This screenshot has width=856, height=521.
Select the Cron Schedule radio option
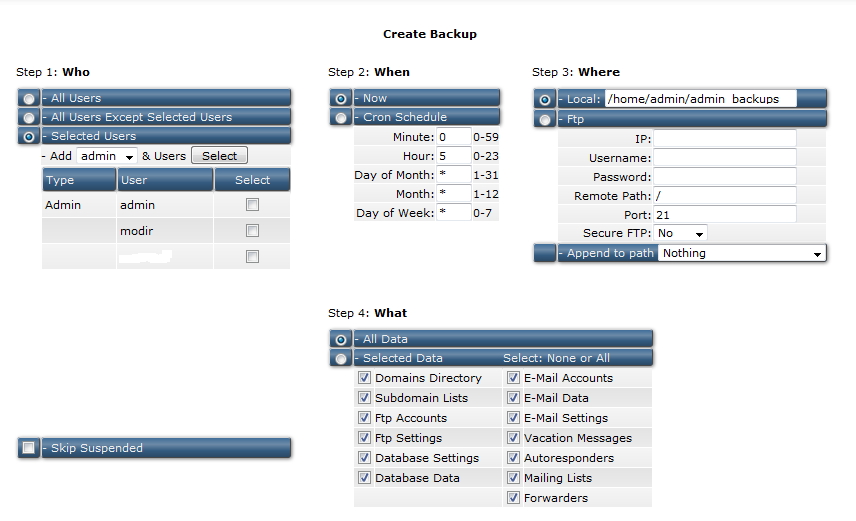(342, 117)
